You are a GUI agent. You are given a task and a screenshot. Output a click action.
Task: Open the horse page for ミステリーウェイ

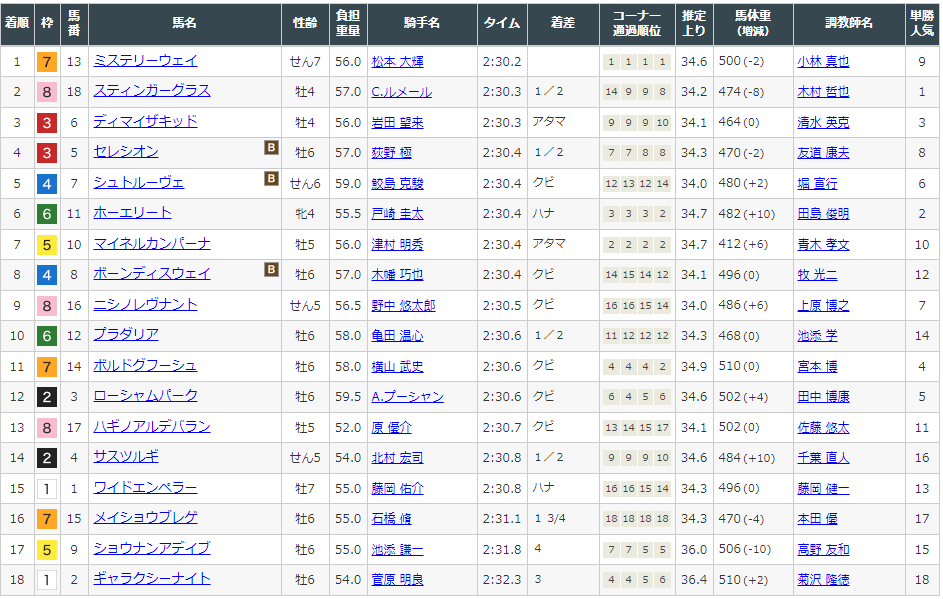pyautogui.click(x=145, y=61)
